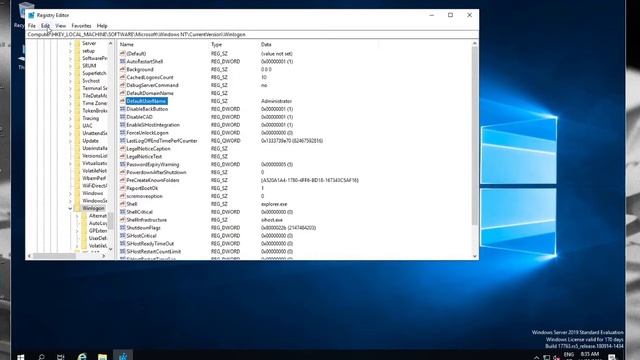The image size is (640, 360).
Task: Open the Favorites menu
Action: click(x=81, y=26)
